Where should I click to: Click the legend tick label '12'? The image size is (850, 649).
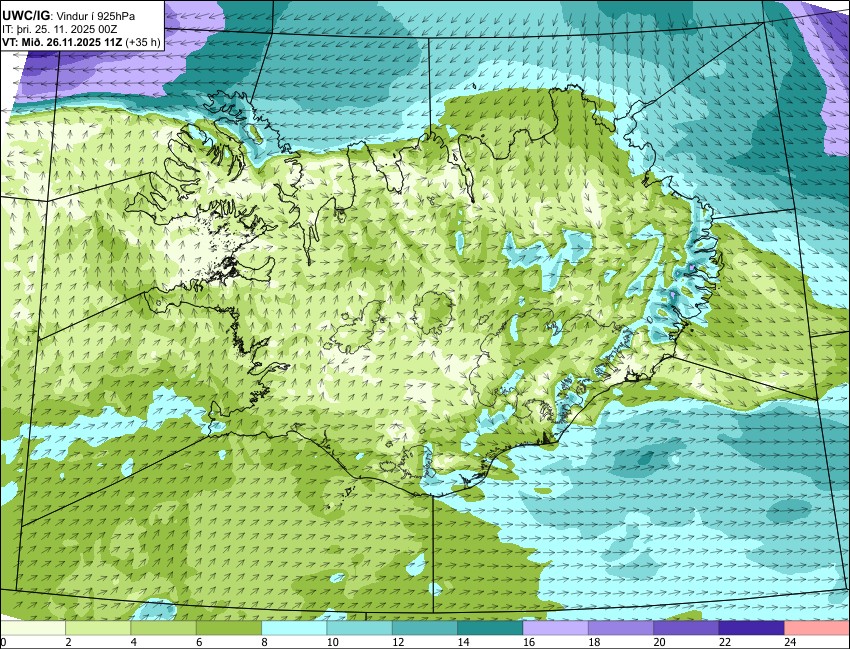398,642
